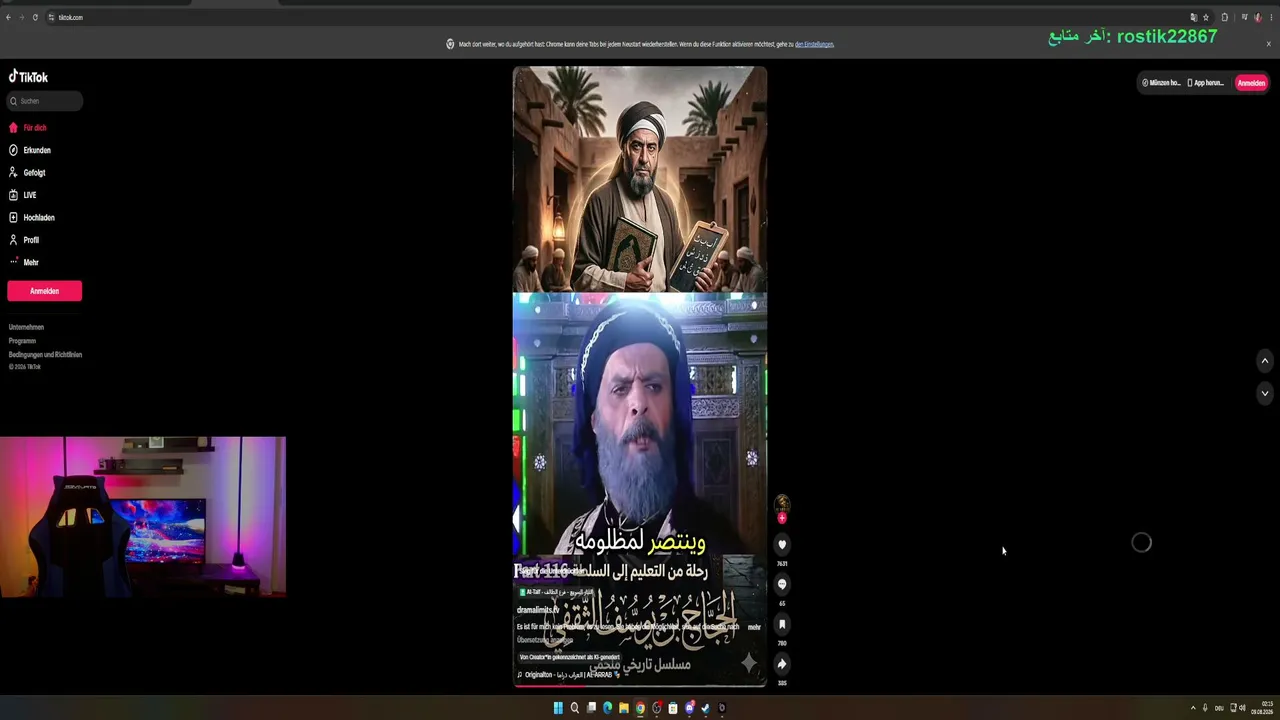The width and height of the screenshot is (1280, 720).
Task: Dismiss the Chrome restore notification bar
Action: pos(1269,44)
